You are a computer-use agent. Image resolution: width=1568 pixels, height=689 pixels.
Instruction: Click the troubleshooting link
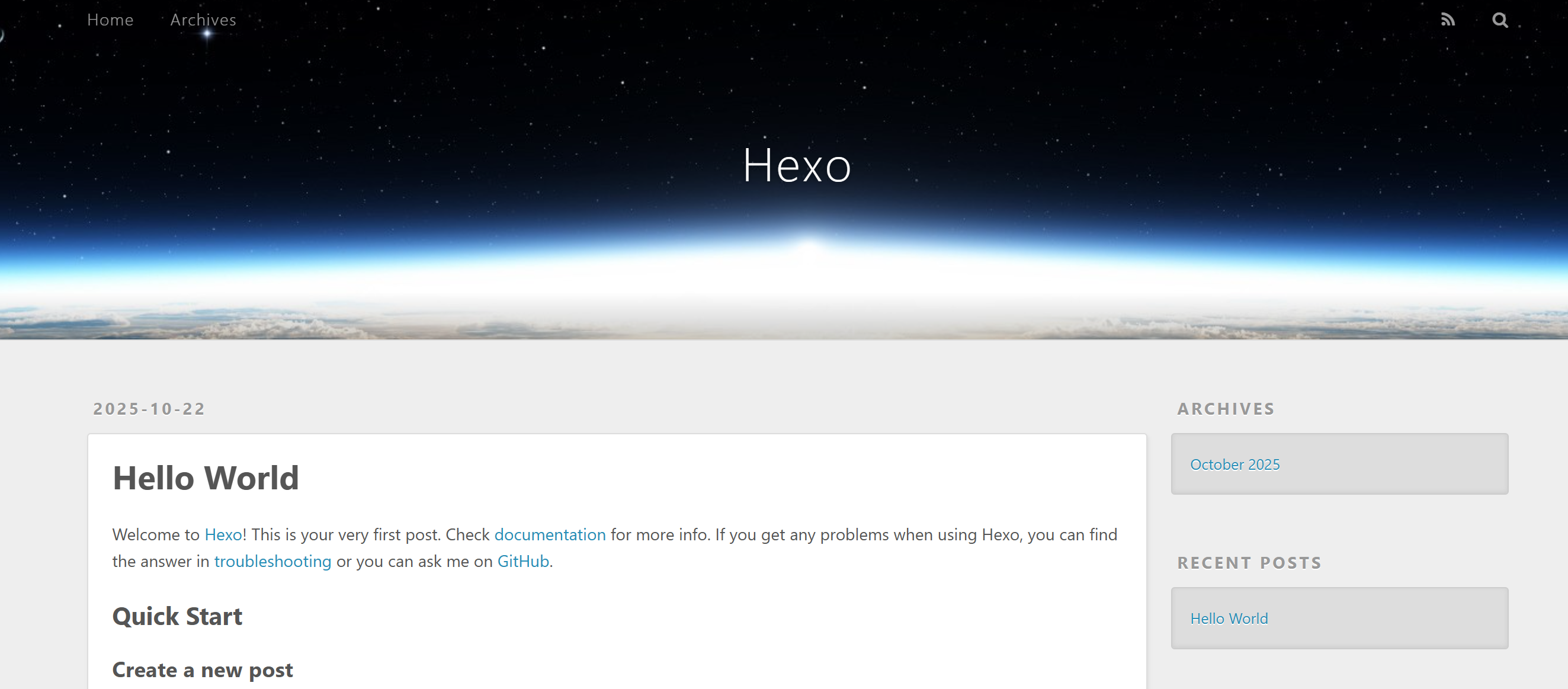coord(272,562)
